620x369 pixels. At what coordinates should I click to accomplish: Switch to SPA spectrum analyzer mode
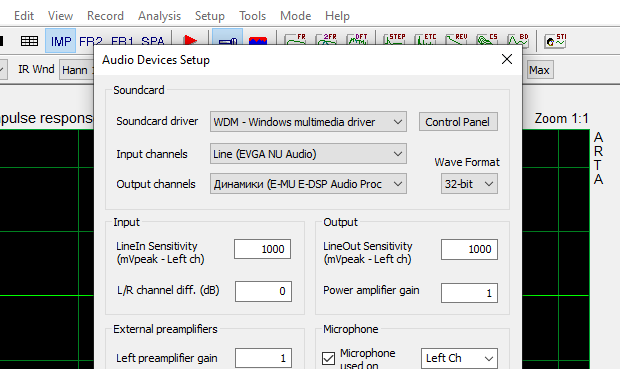(x=153, y=41)
